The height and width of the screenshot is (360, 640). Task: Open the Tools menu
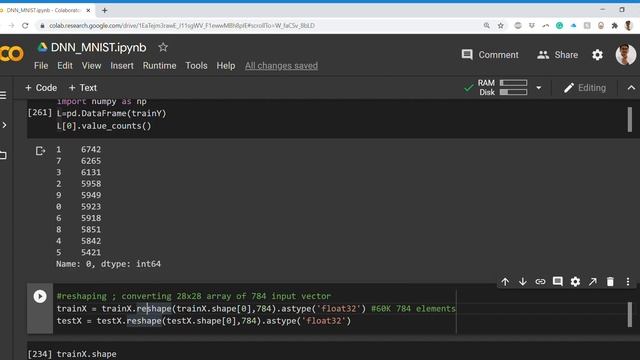point(196,66)
